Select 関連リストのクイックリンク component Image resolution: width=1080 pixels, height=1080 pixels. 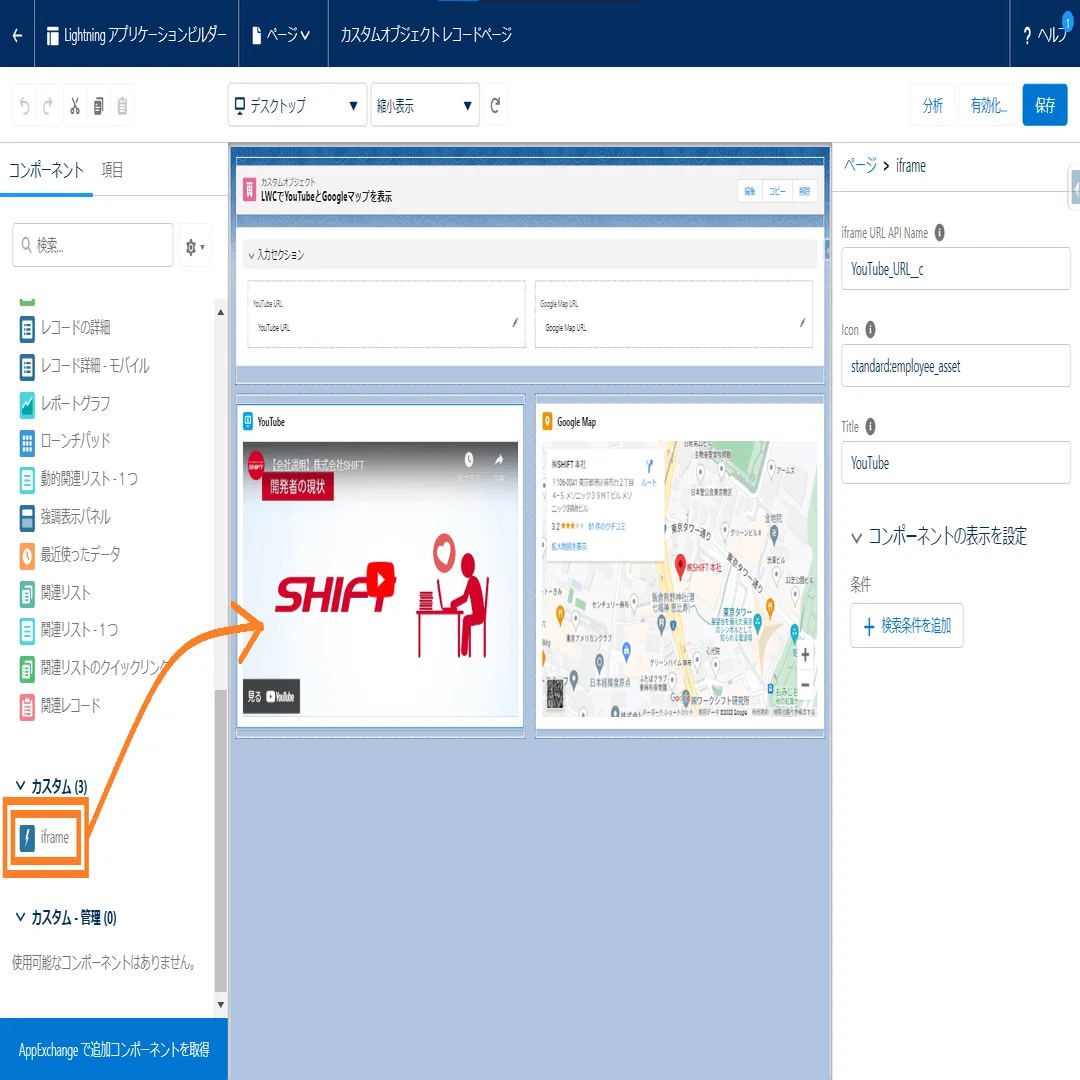click(x=94, y=668)
